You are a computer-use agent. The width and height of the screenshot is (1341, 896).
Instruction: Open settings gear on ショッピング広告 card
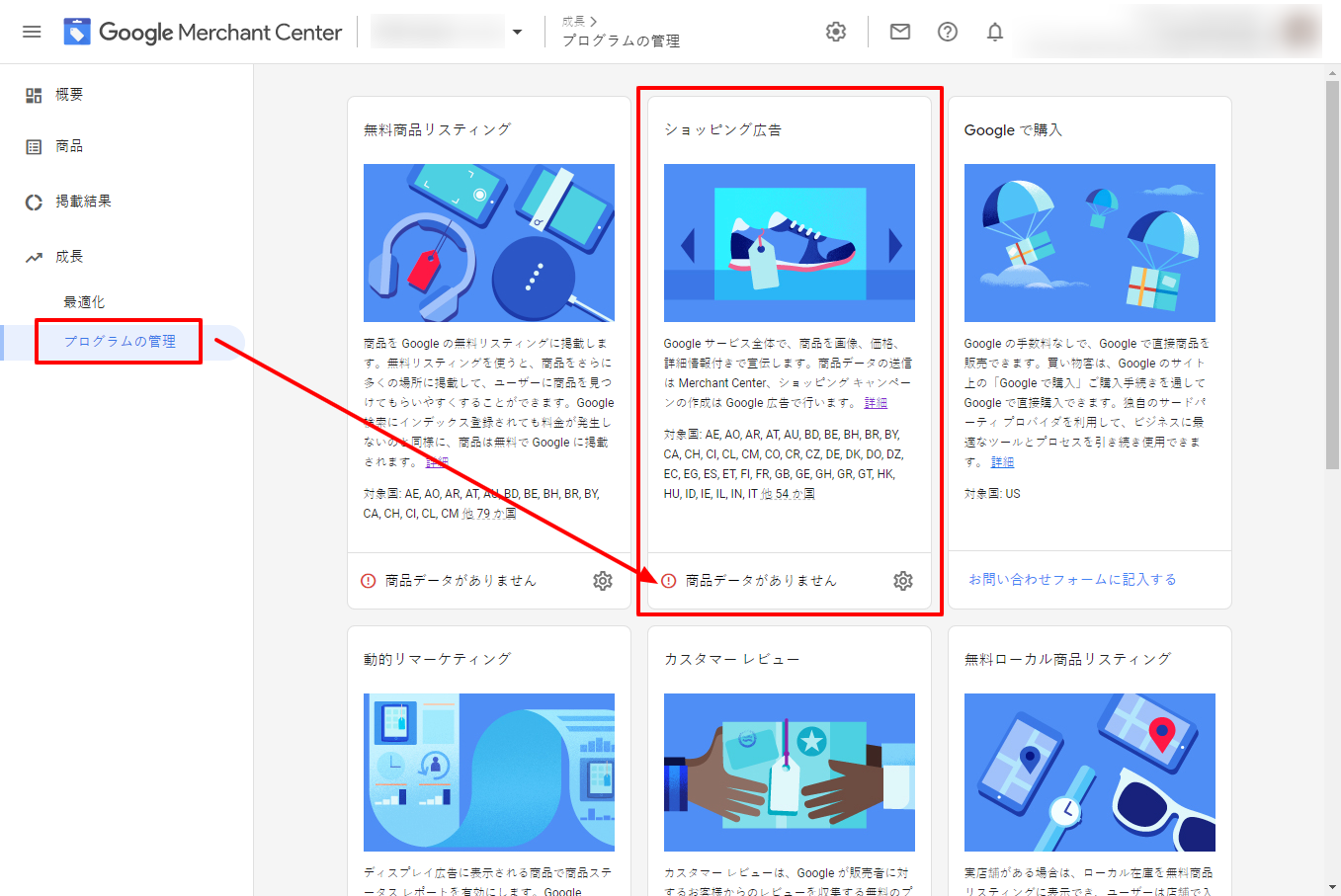pyautogui.click(x=903, y=581)
